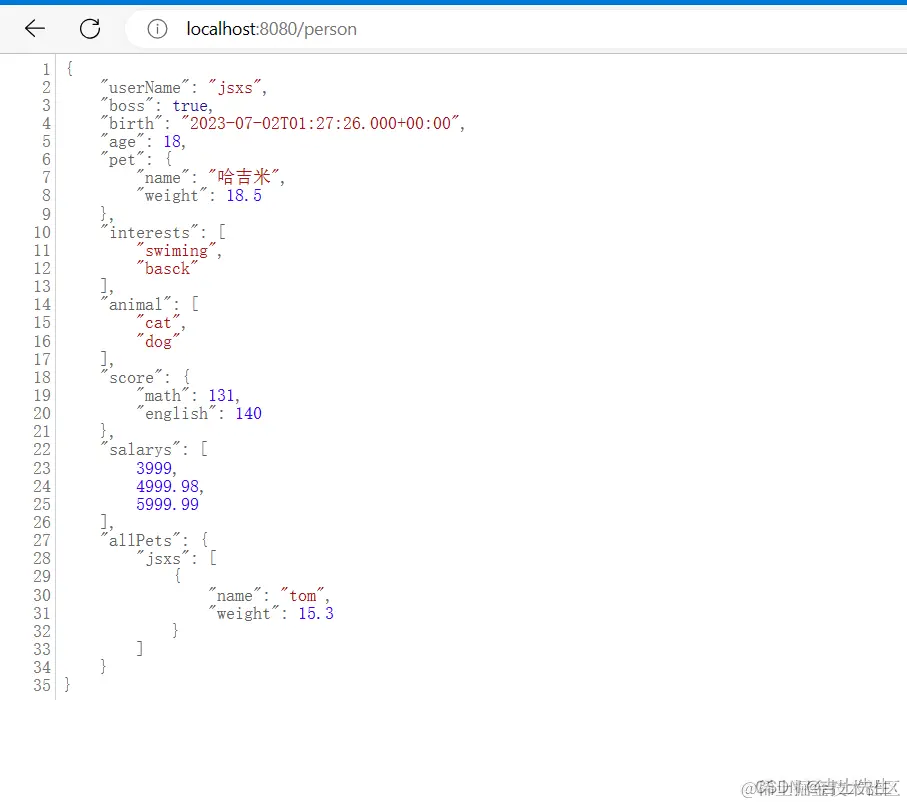This screenshot has height=805, width=907.
Task: Select the pet name value "哈吉米"
Action: tap(244, 176)
